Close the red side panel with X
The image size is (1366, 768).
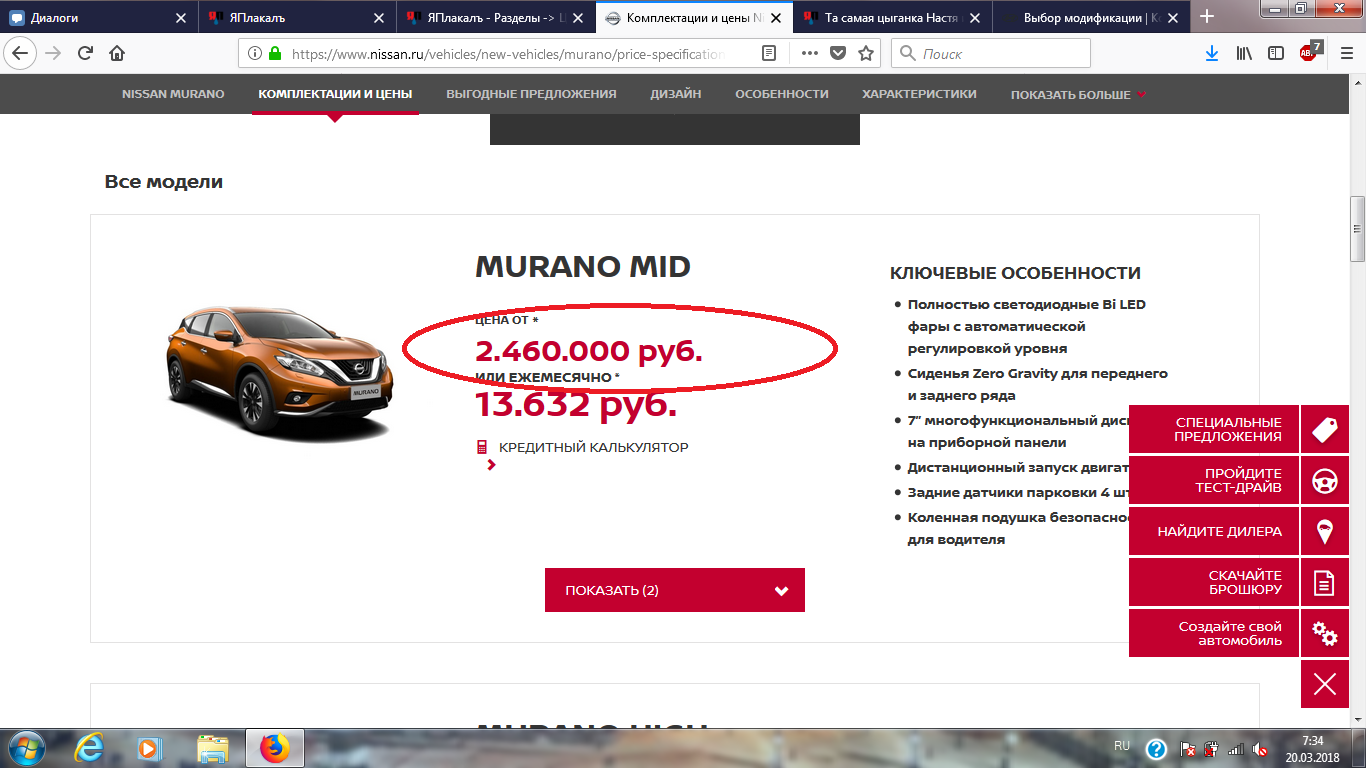point(1324,684)
